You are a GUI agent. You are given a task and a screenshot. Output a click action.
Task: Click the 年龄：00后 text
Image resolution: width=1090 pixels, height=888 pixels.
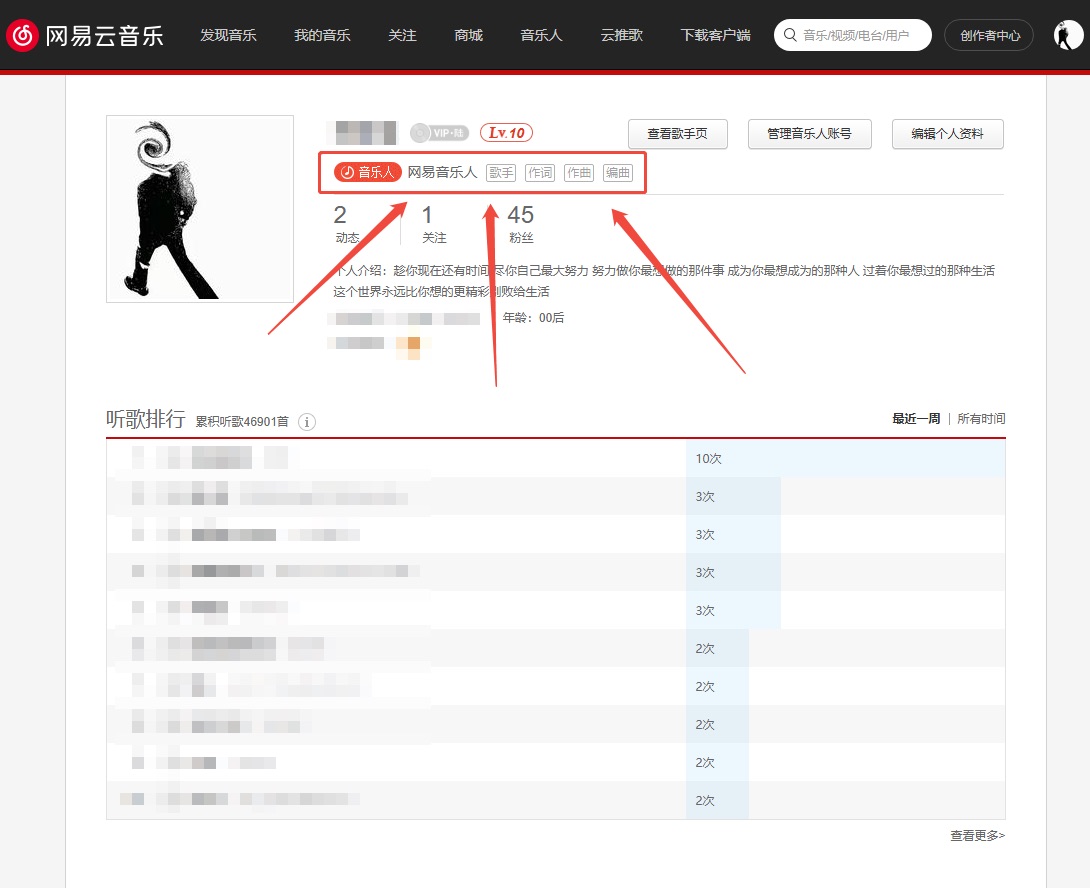click(533, 318)
